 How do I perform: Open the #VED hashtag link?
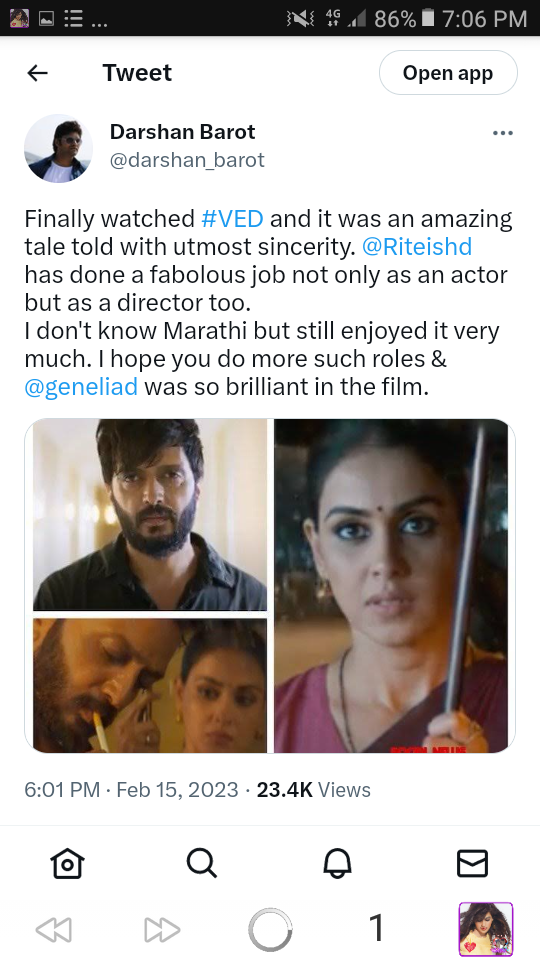point(233,219)
